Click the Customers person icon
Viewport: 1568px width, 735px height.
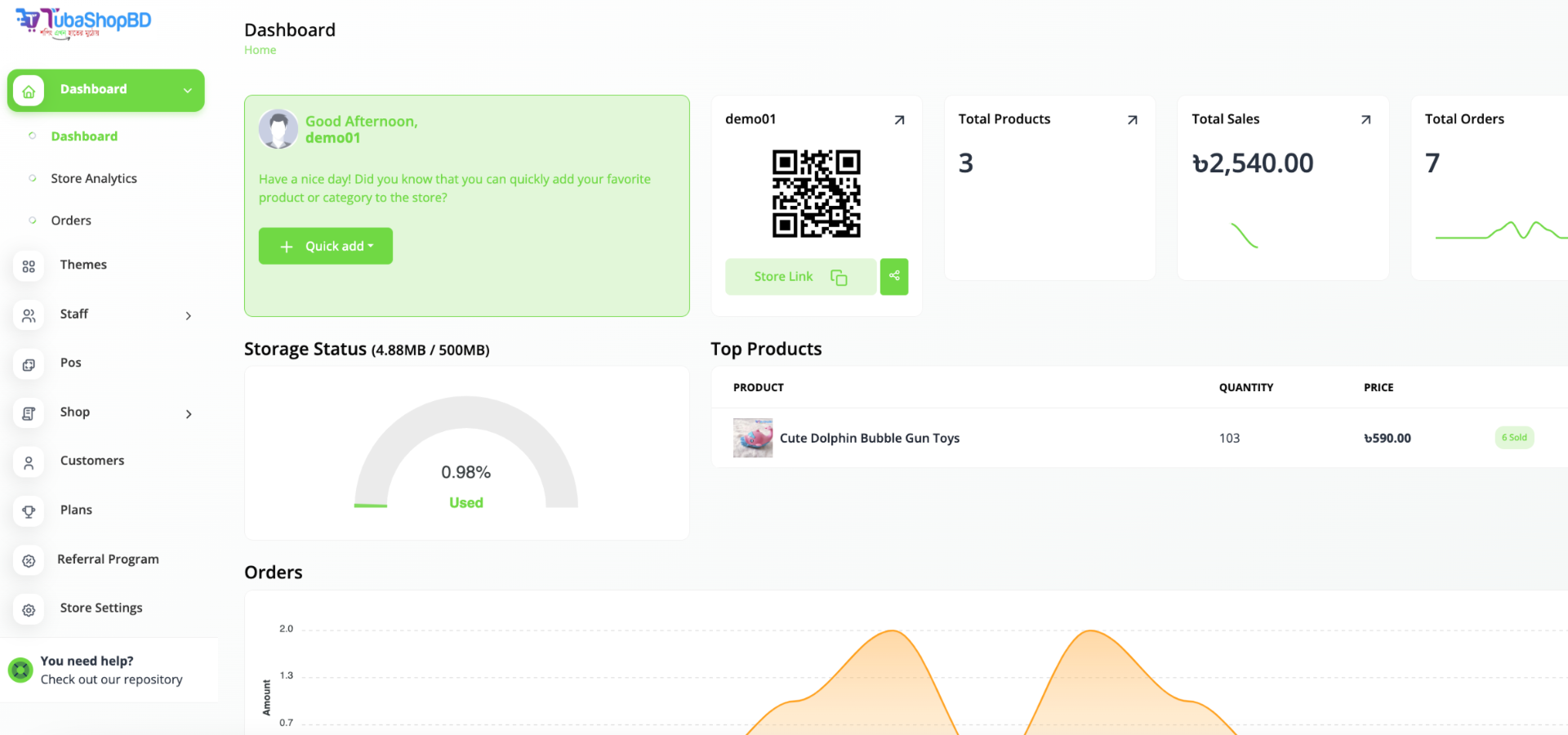pyautogui.click(x=29, y=462)
